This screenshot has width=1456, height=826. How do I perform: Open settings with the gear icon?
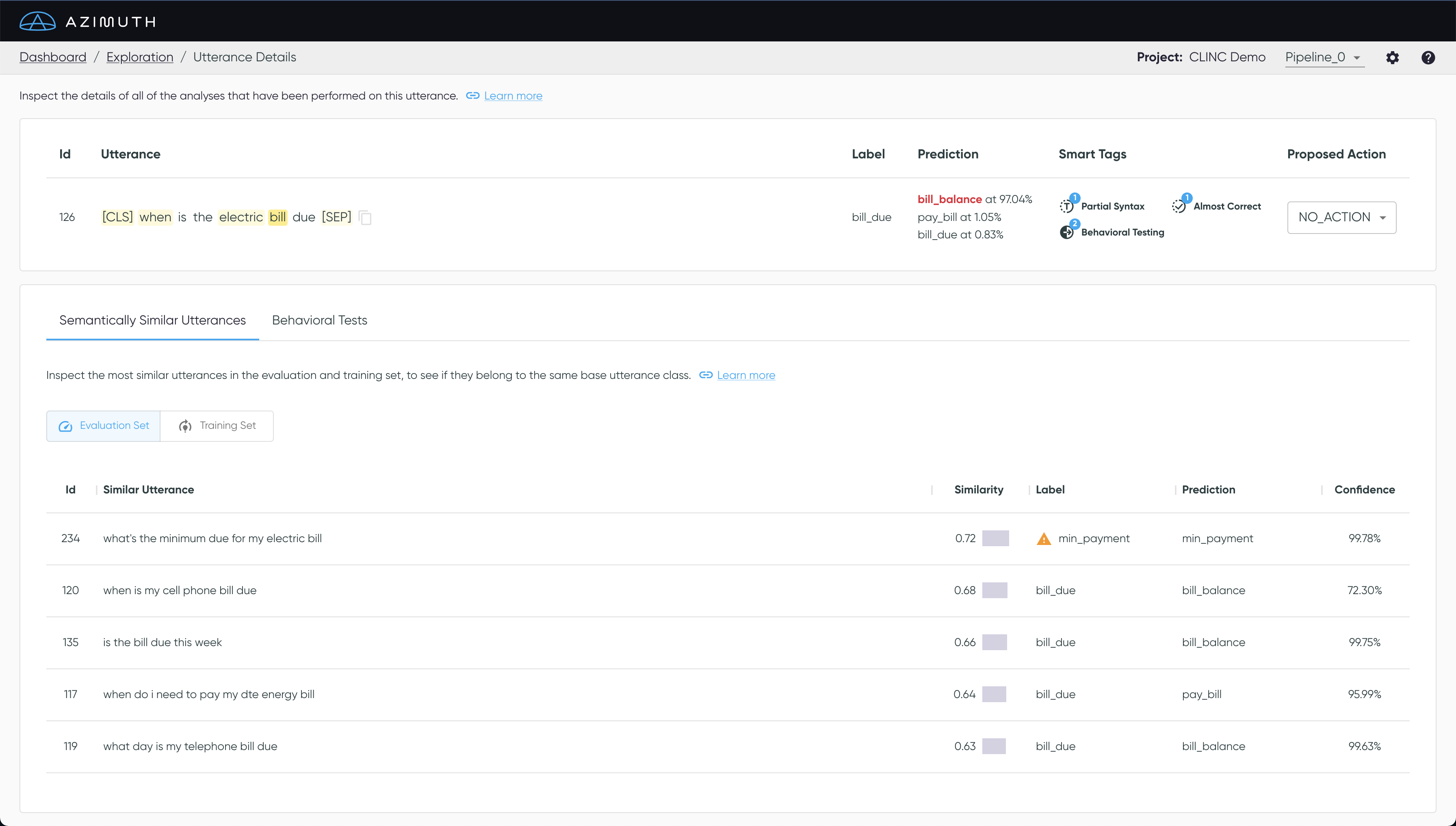pyautogui.click(x=1392, y=57)
